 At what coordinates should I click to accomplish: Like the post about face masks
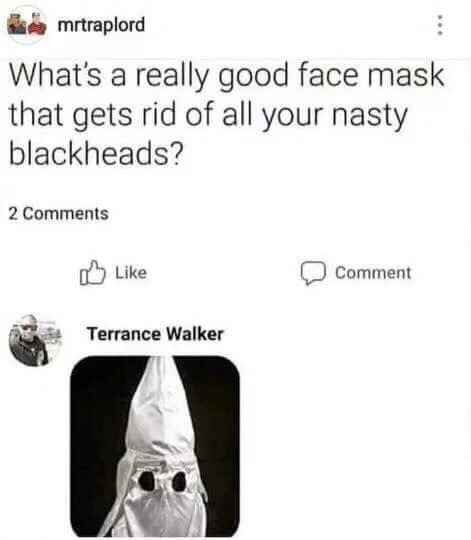coord(114,272)
